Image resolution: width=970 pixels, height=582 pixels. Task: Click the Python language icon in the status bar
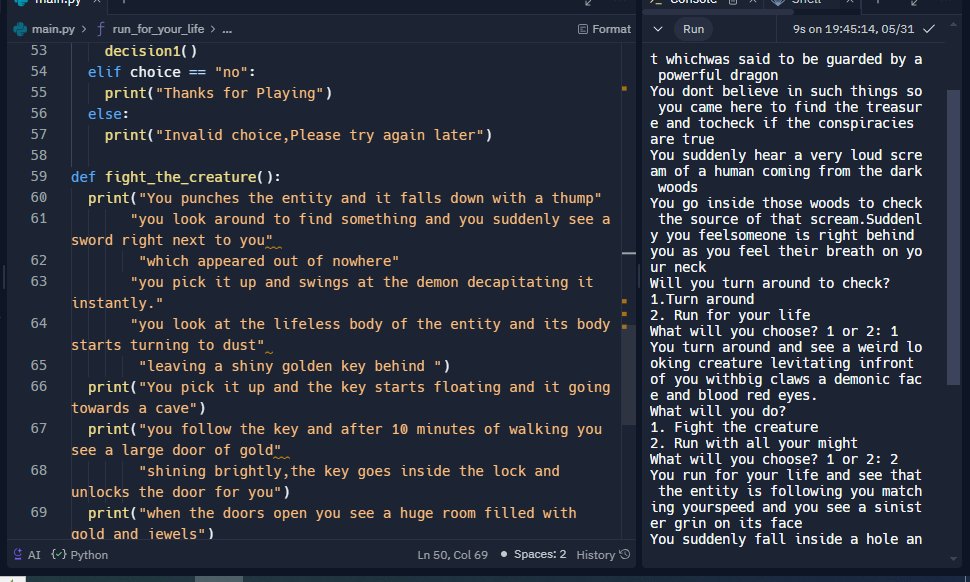click(57, 554)
